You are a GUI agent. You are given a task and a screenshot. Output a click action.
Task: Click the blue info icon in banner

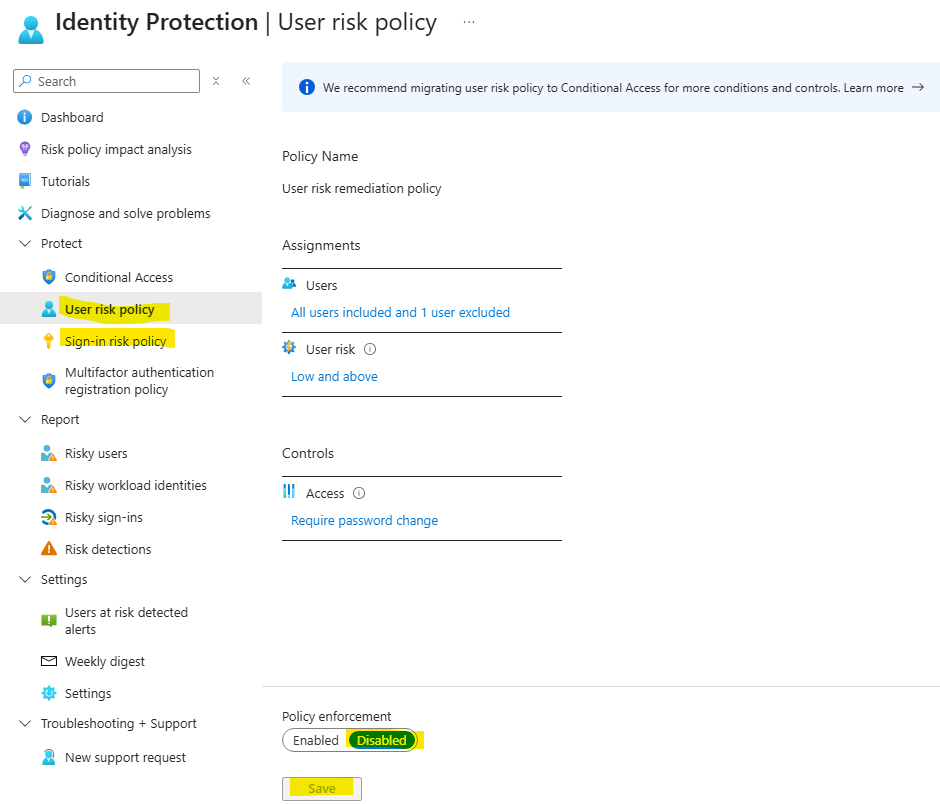[x=306, y=87]
